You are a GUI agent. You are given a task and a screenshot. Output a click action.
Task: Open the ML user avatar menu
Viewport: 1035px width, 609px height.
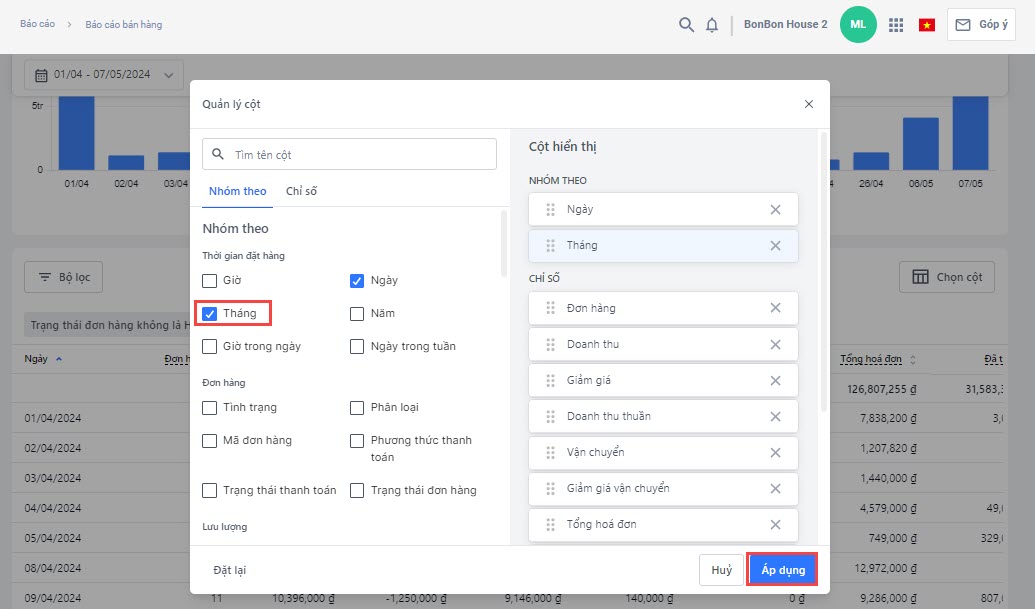tap(858, 25)
